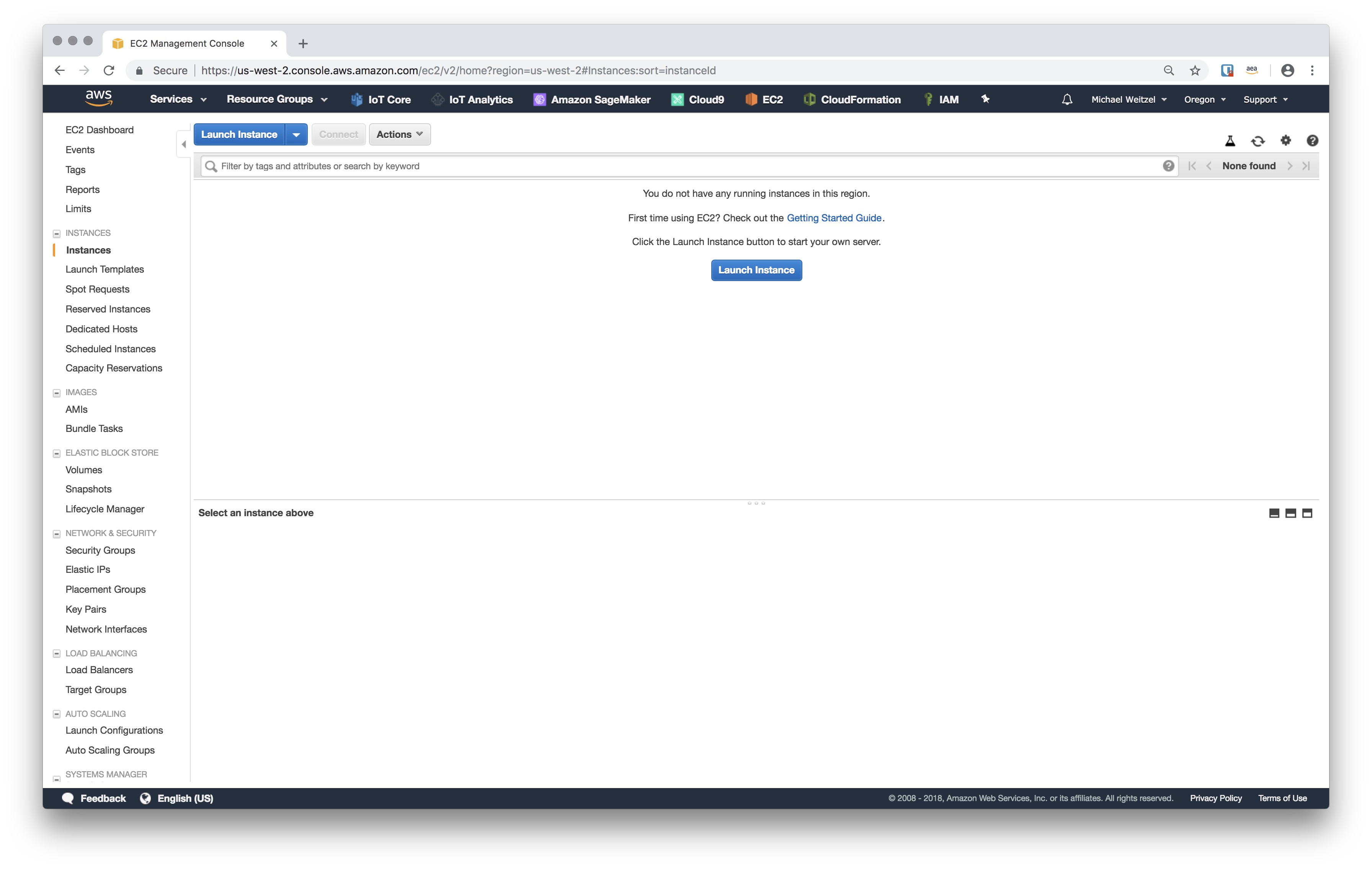
Task: Open Terms of Use link
Action: pos(1282,798)
